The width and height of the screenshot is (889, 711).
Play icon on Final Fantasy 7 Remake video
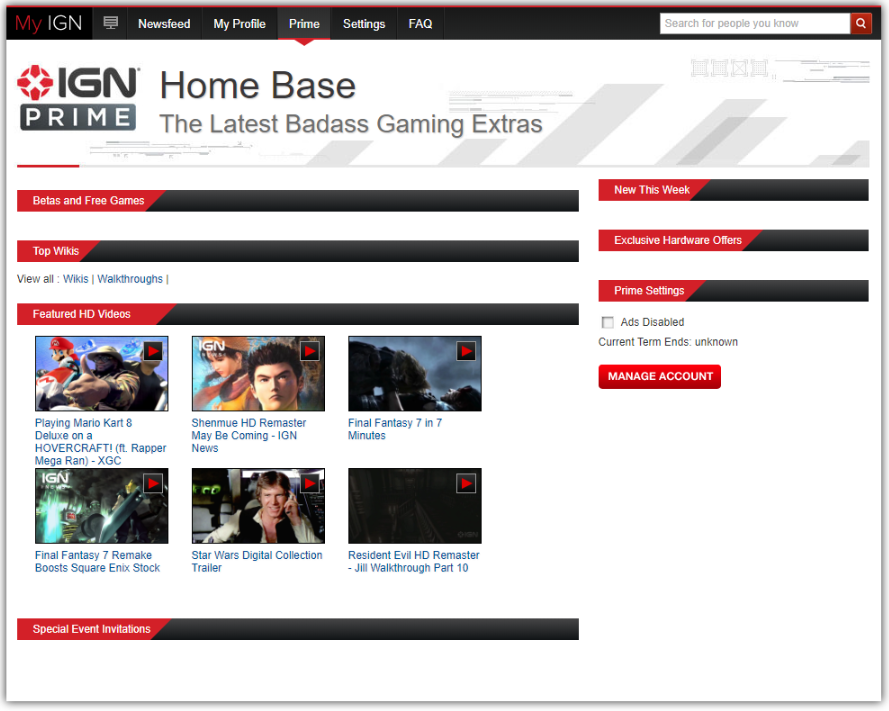[153, 484]
